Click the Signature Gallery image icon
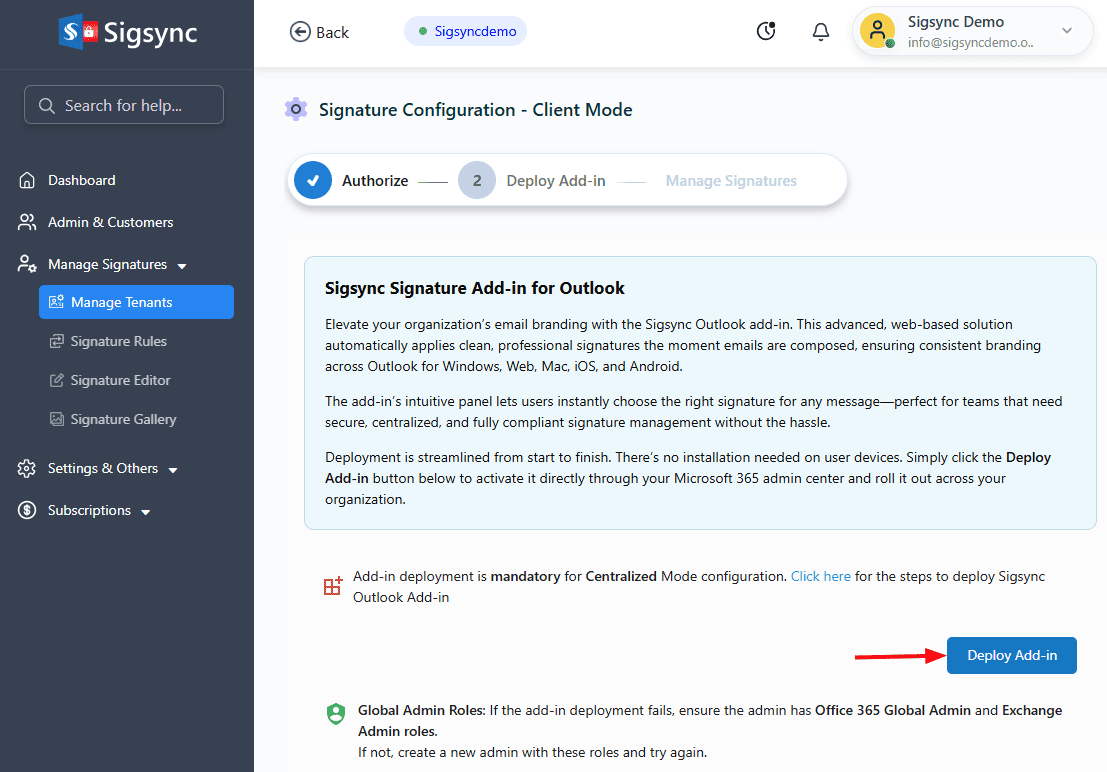 pyautogui.click(x=56, y=419)
